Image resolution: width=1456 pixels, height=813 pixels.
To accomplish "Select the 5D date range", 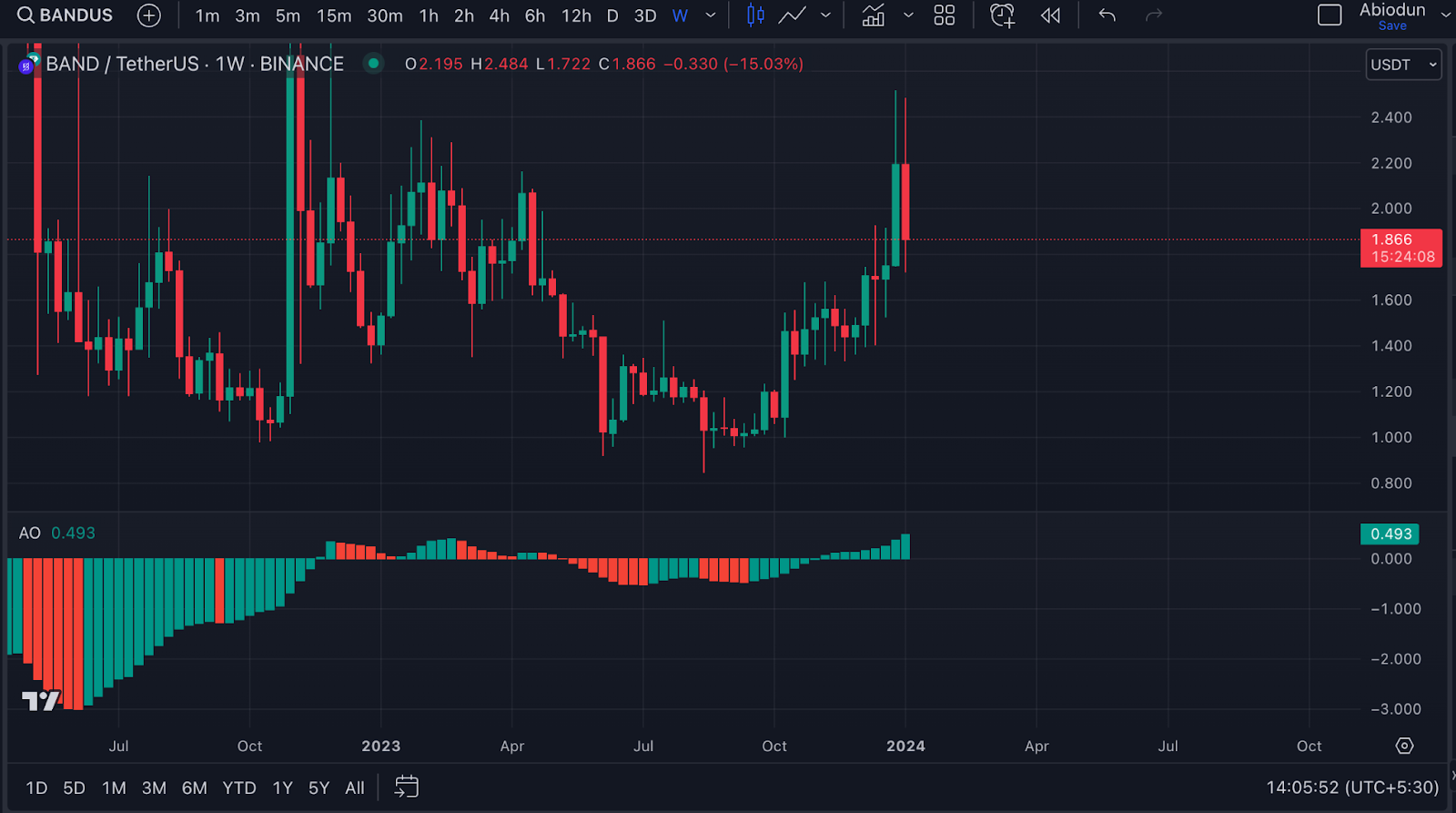I will pyautogui.click(x=74, y=788).
